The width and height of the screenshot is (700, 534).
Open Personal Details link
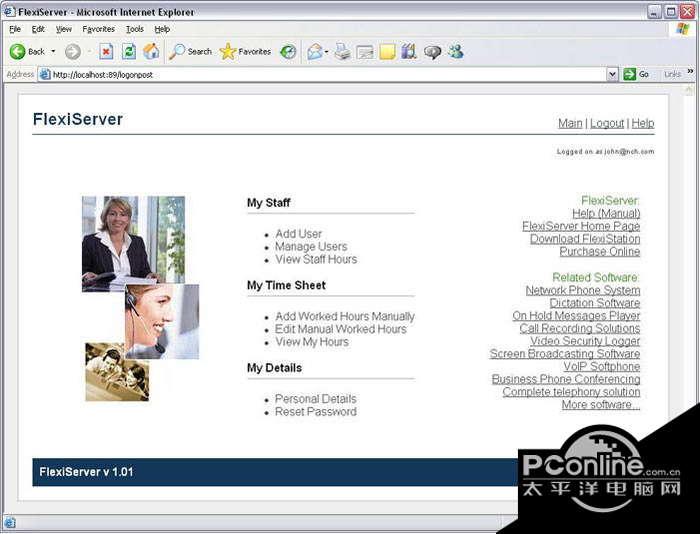tap(316, 399)
